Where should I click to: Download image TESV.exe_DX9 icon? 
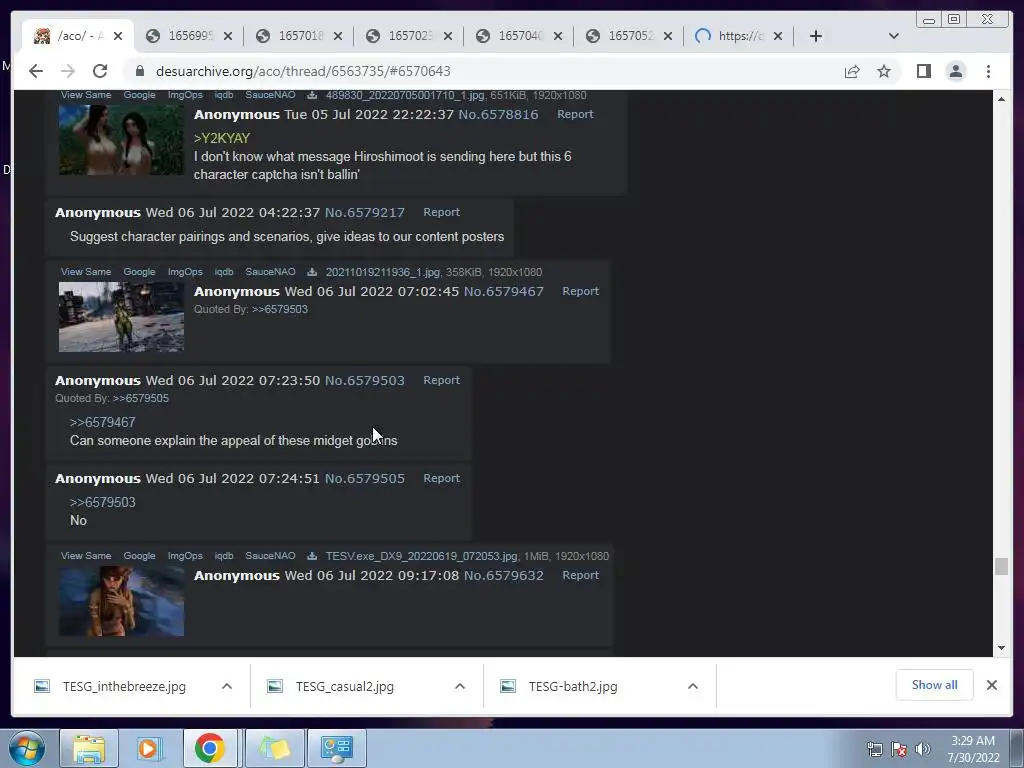click(312, 556)
